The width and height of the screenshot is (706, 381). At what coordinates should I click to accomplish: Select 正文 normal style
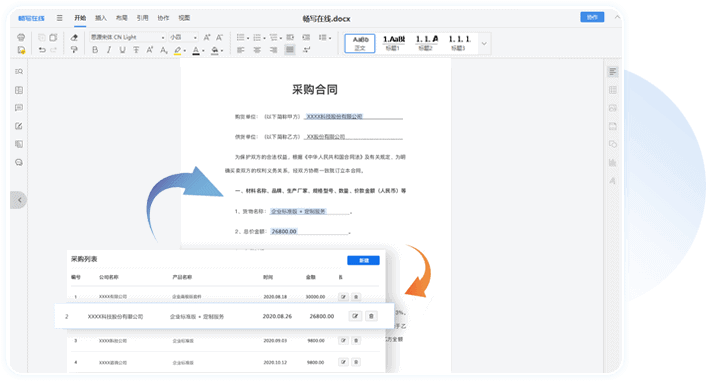click(x=360, y=43)
